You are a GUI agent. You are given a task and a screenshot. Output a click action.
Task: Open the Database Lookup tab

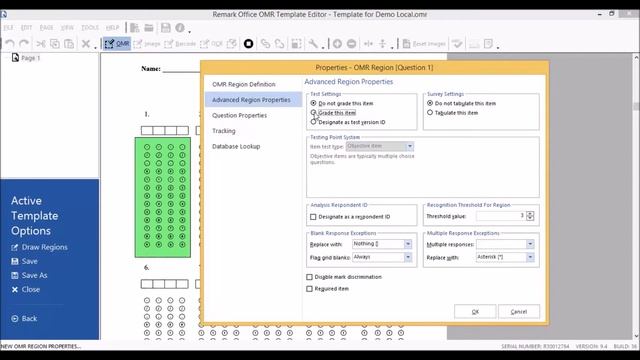pyautogui.click(x=236, y=146)
